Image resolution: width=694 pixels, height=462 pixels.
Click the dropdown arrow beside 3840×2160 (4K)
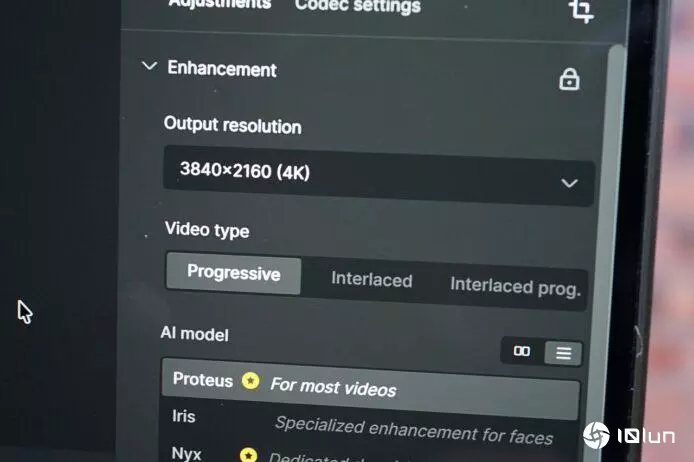[569, 183]
